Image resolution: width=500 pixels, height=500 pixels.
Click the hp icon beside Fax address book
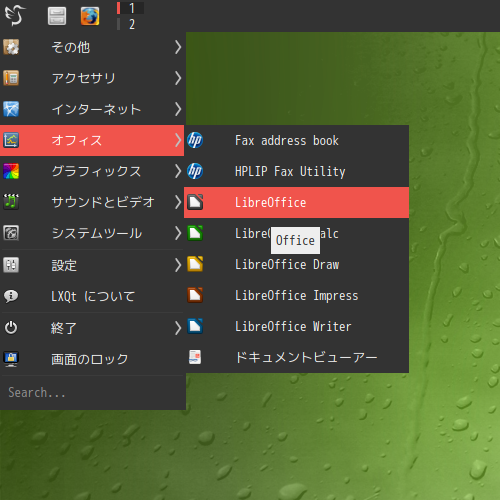[x=195, y=140]
